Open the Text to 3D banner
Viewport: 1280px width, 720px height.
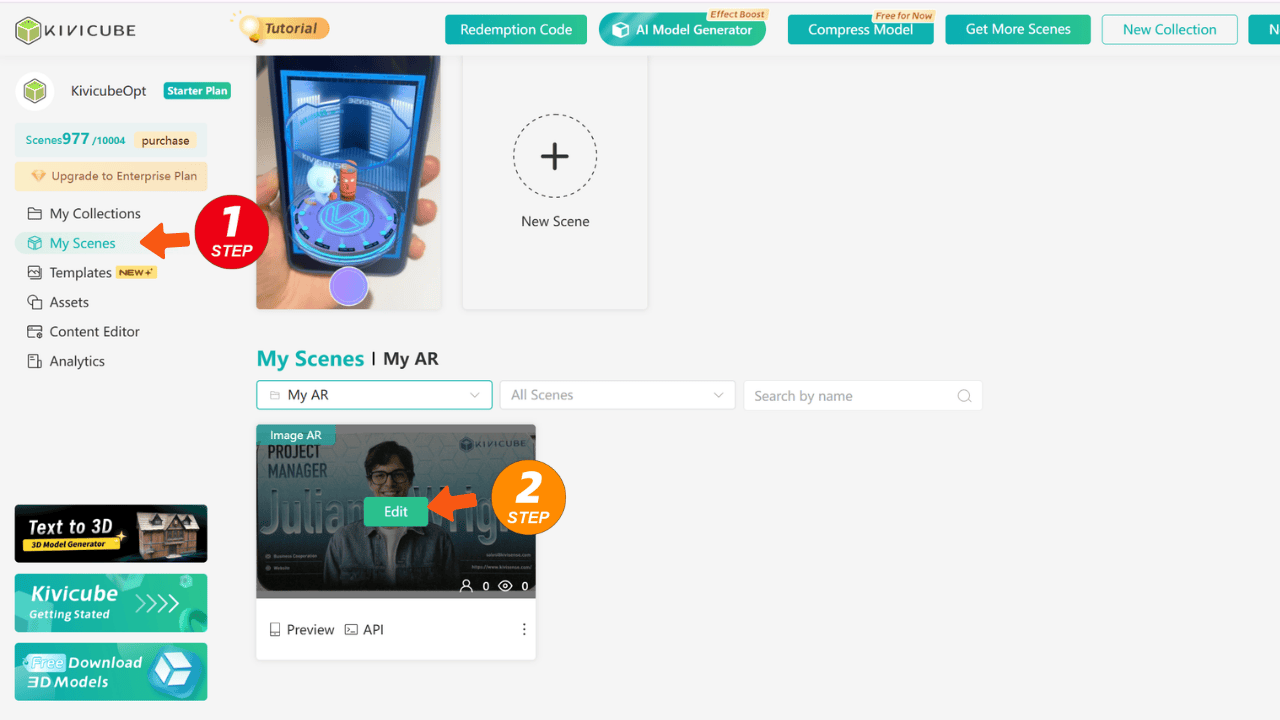click(111, 533)
